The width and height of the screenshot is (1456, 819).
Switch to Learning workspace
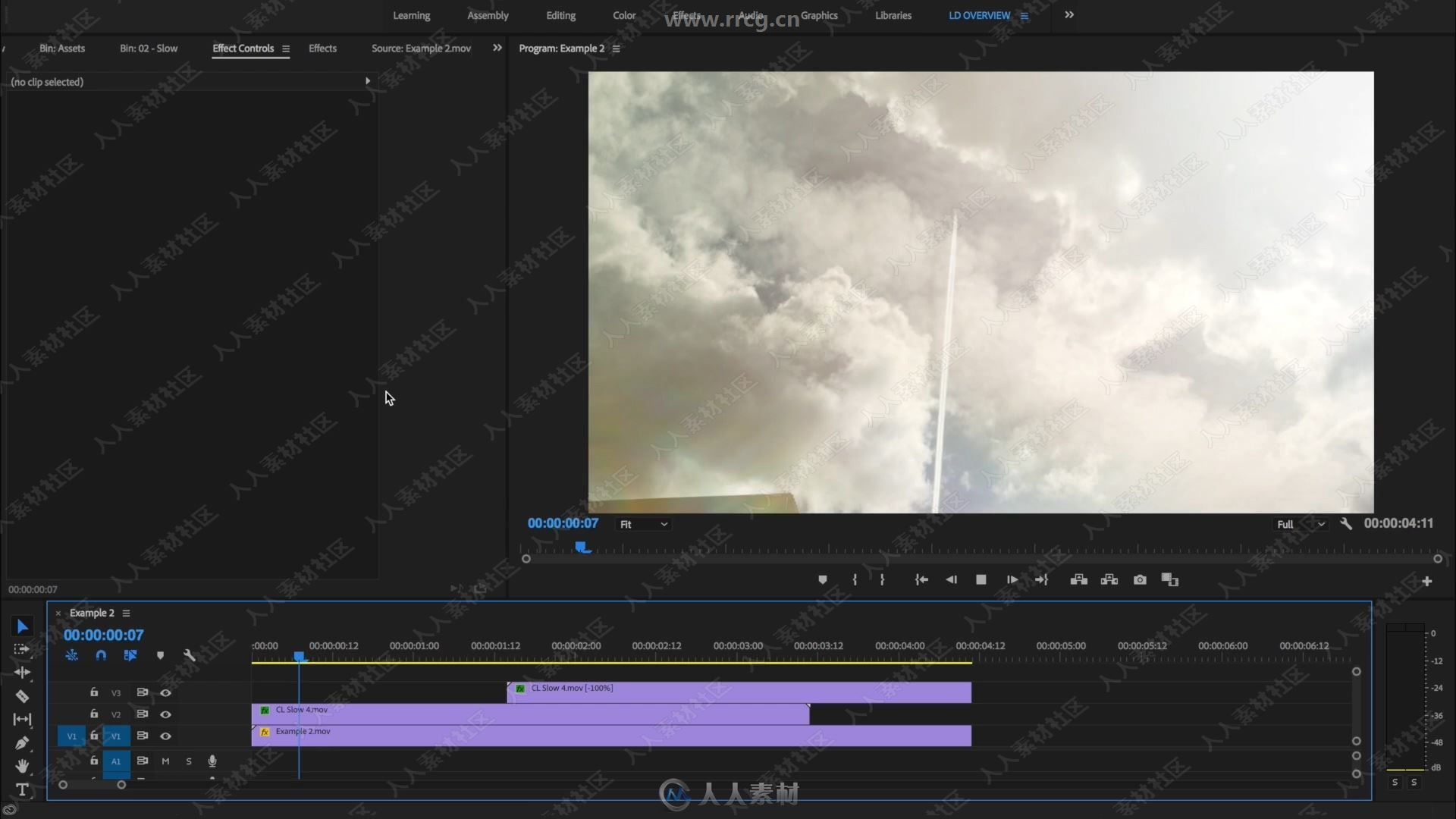point(411,15)
